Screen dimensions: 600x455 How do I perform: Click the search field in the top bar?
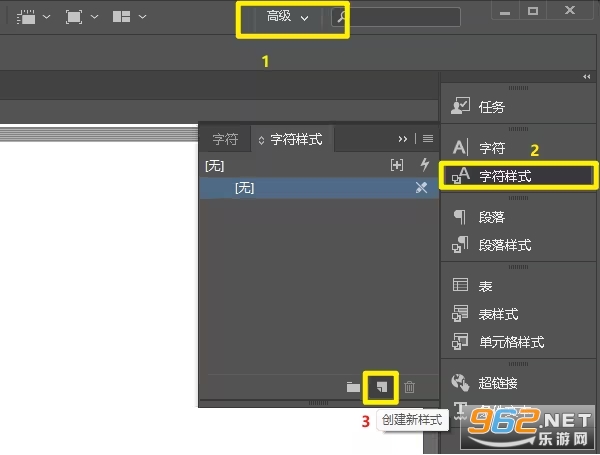(396, 17)
